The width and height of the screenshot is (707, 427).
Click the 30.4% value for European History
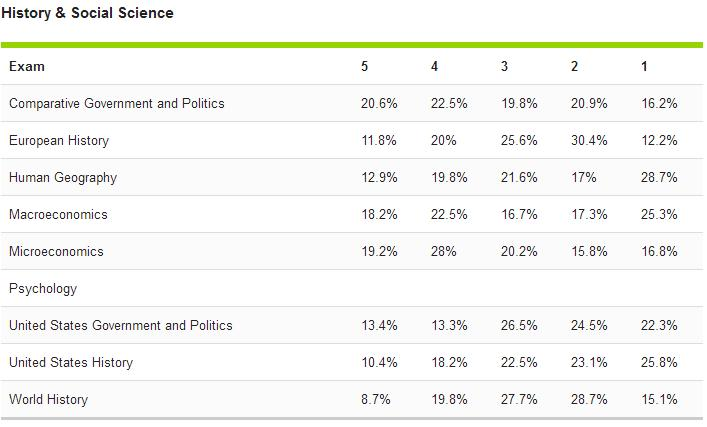coord(589,141)
